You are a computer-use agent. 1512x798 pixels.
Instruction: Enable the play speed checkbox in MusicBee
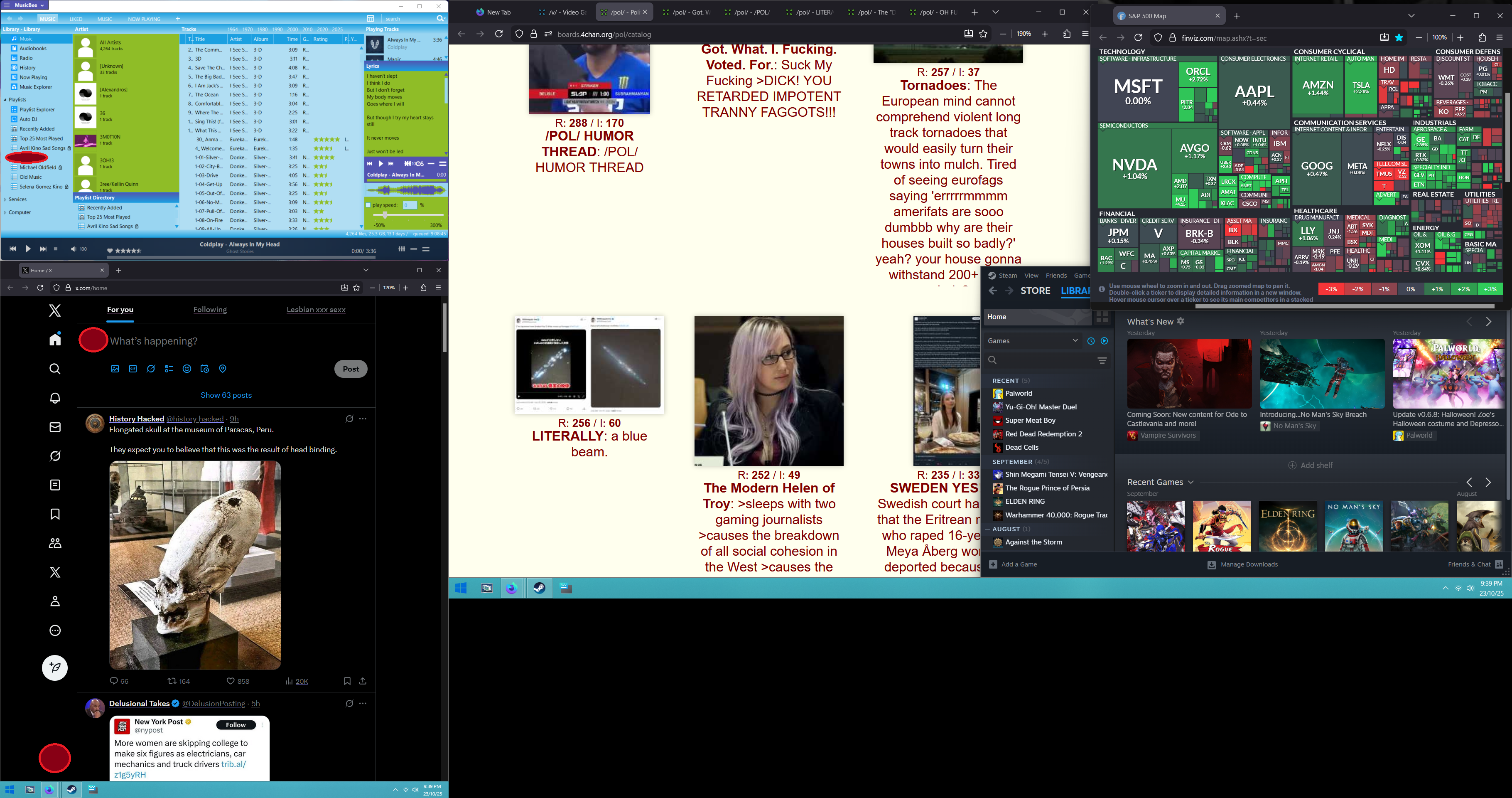pyautogui.click(x=368, y=205)
